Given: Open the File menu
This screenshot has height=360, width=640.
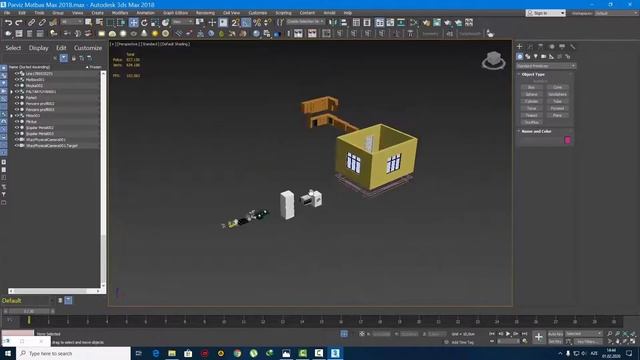Looking at the screenshot, I should coord(7,13).
